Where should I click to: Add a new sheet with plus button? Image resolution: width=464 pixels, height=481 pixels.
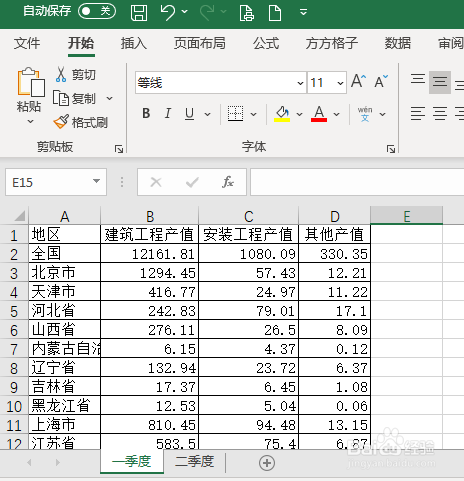(267, 463)
